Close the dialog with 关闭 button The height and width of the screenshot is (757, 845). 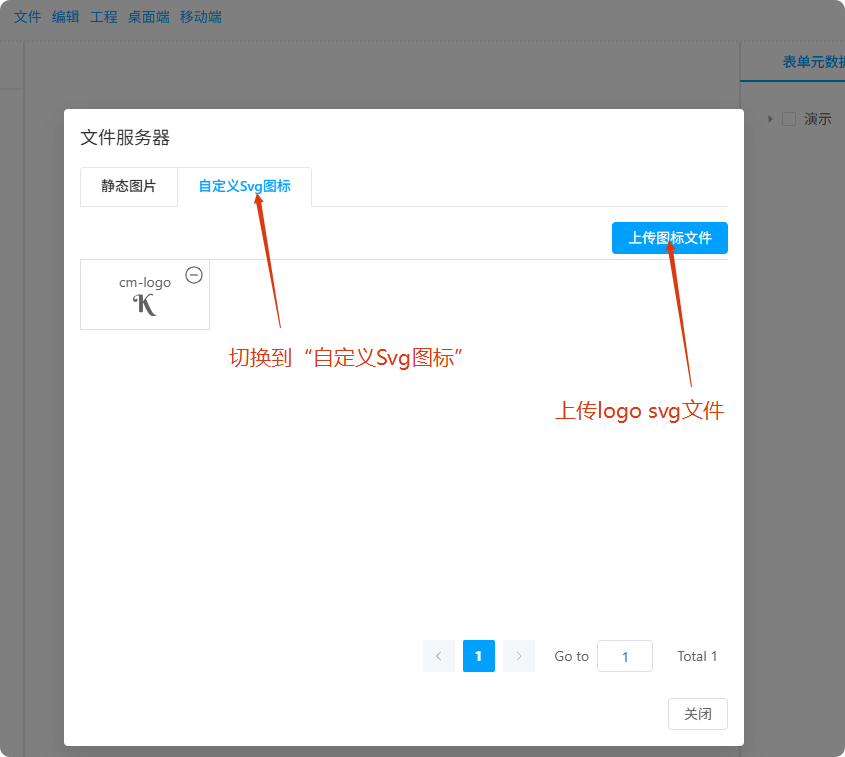[697, 714]
